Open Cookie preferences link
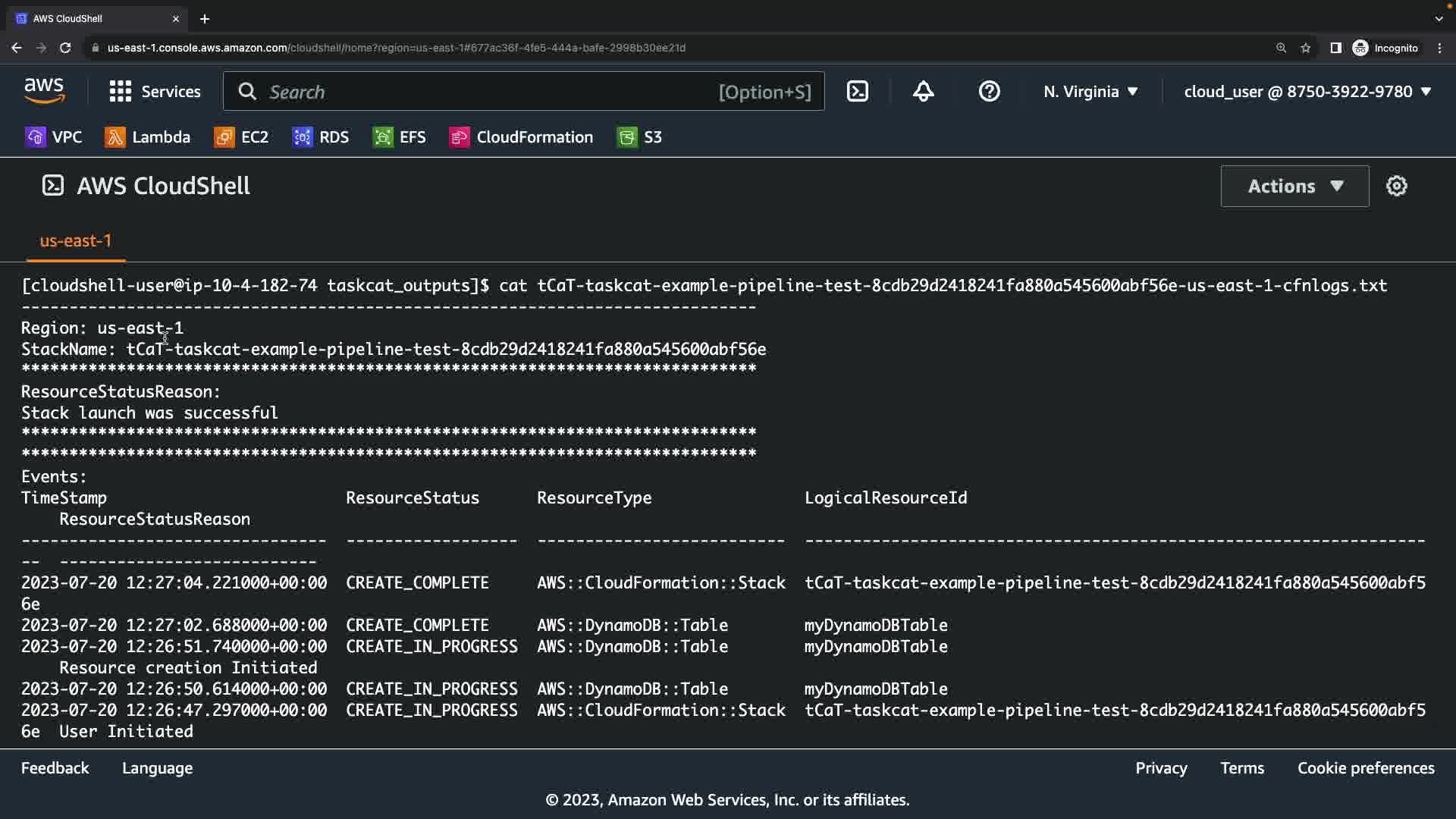The width and height of the screenshot is (1456, 819). pos(1365,768)
